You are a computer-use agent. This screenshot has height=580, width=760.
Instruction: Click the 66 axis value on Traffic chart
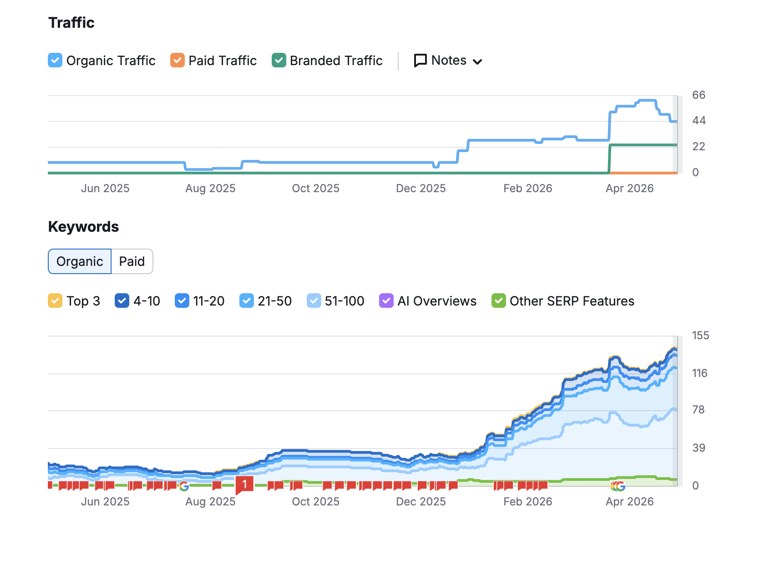point(698,95)
